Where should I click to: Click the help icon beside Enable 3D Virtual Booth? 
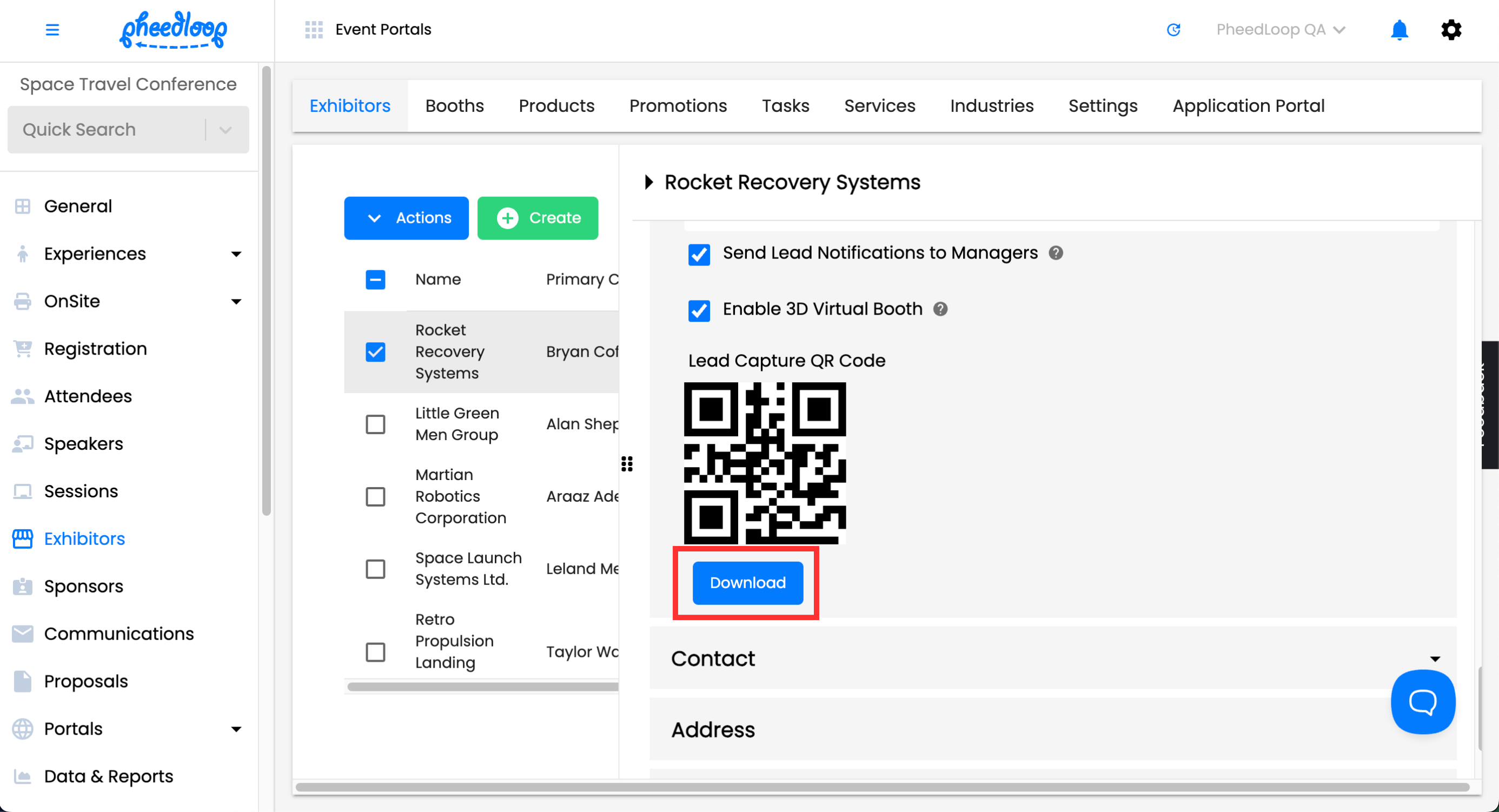coord(940,309)
